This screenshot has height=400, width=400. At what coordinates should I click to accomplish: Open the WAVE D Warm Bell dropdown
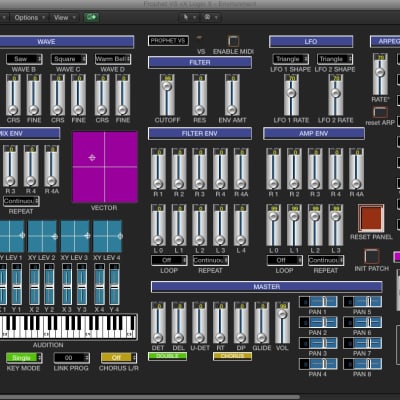(113, 59)
